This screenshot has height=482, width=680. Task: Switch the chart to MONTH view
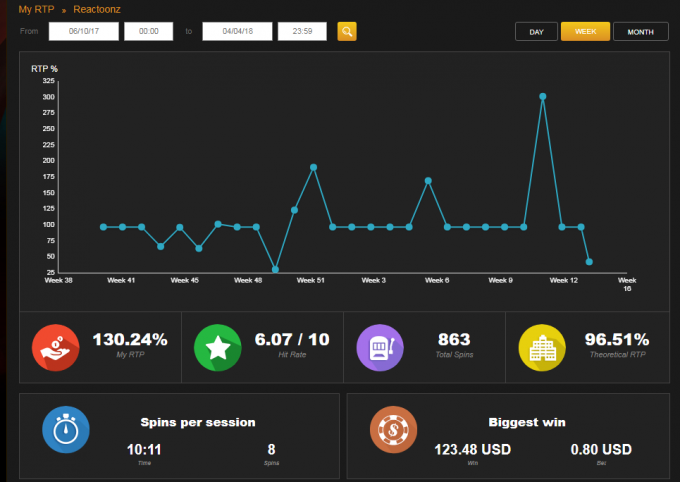pos(641,32)
